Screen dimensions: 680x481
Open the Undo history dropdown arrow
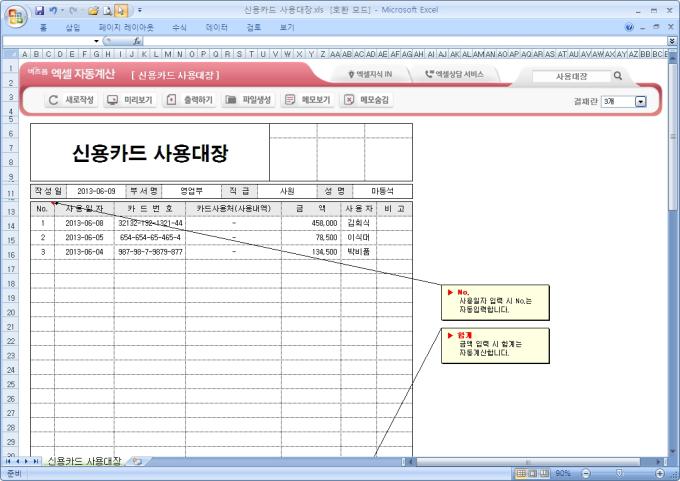coord(62,10)
